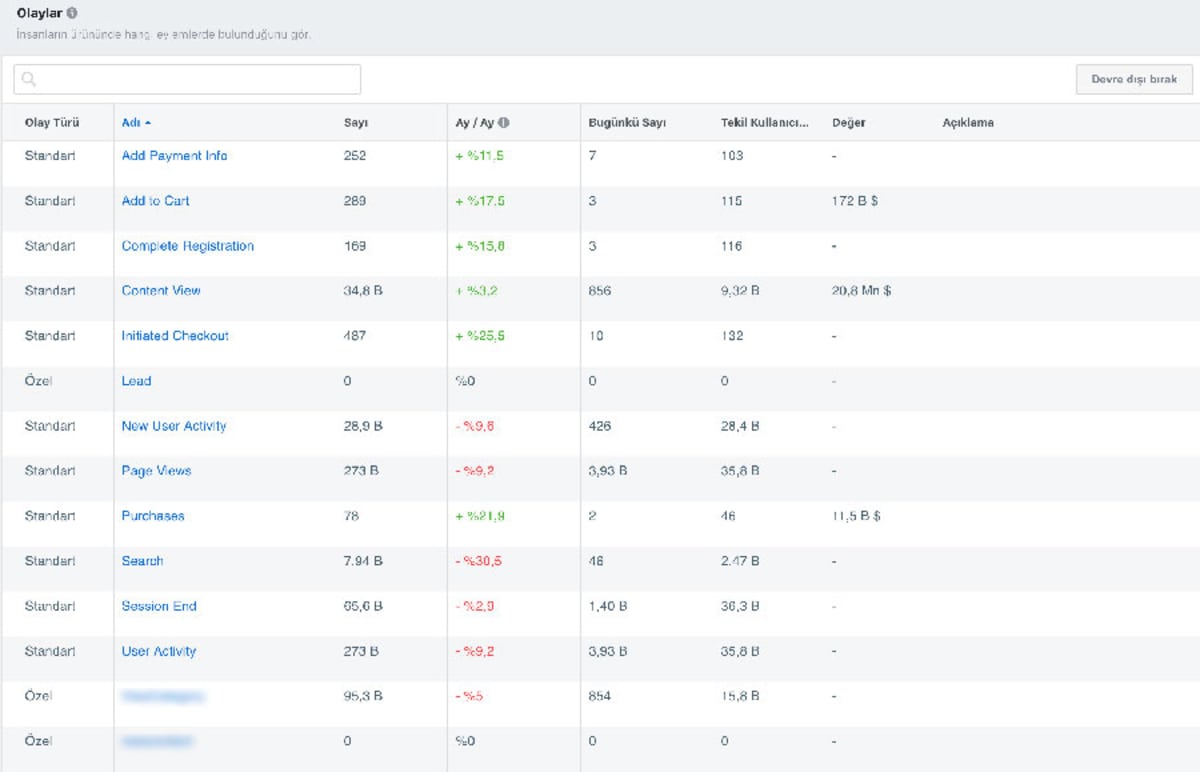Viewport: 1200px width, 772px height.
Task: Sort by the Adı column arrow
Action: [x=148, y=123]
